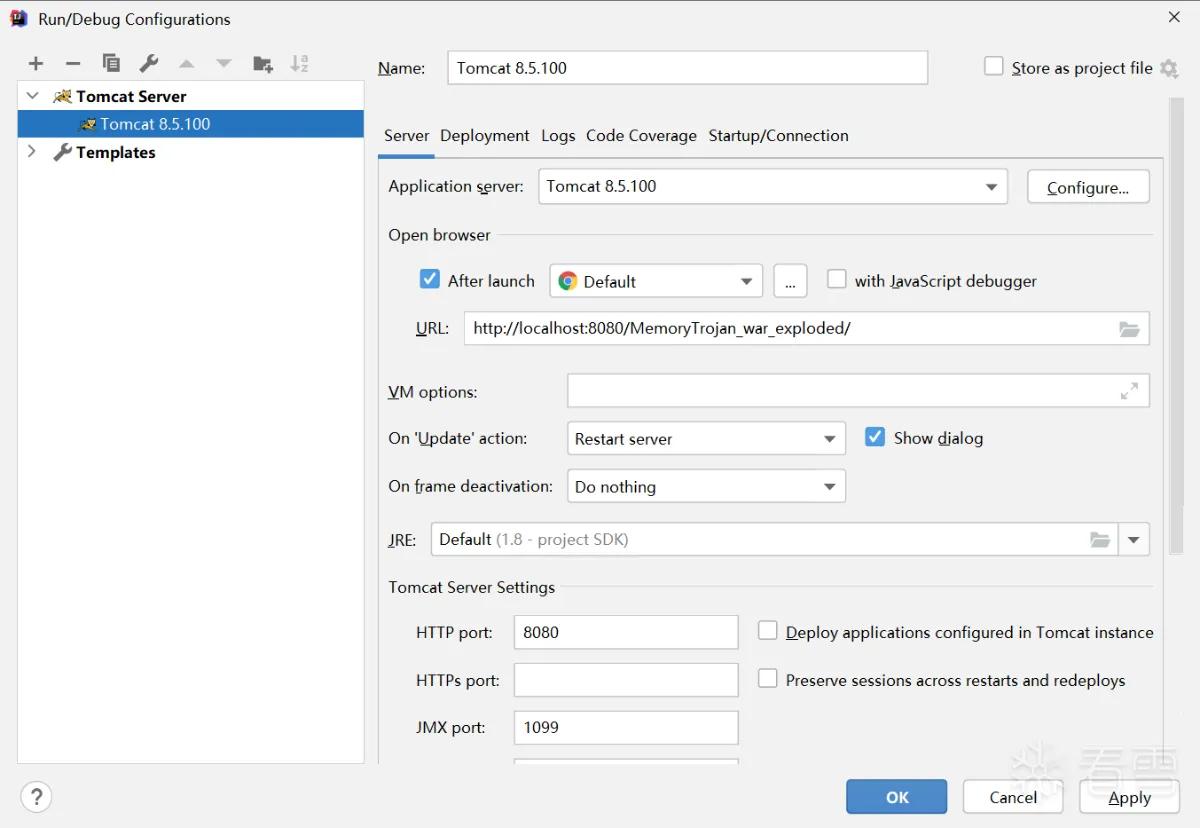This screenshot has width=1200, height=828.
Task: Select Tomcat 8.5.100 configuration in tree
Action: [191, 124]
